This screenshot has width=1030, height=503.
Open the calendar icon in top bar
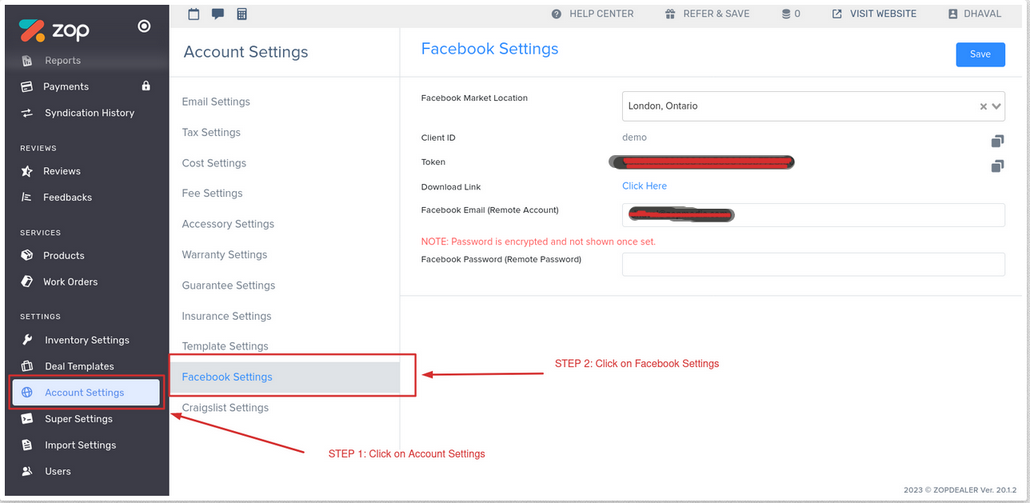pyautogui.click(x=194, y=14)
